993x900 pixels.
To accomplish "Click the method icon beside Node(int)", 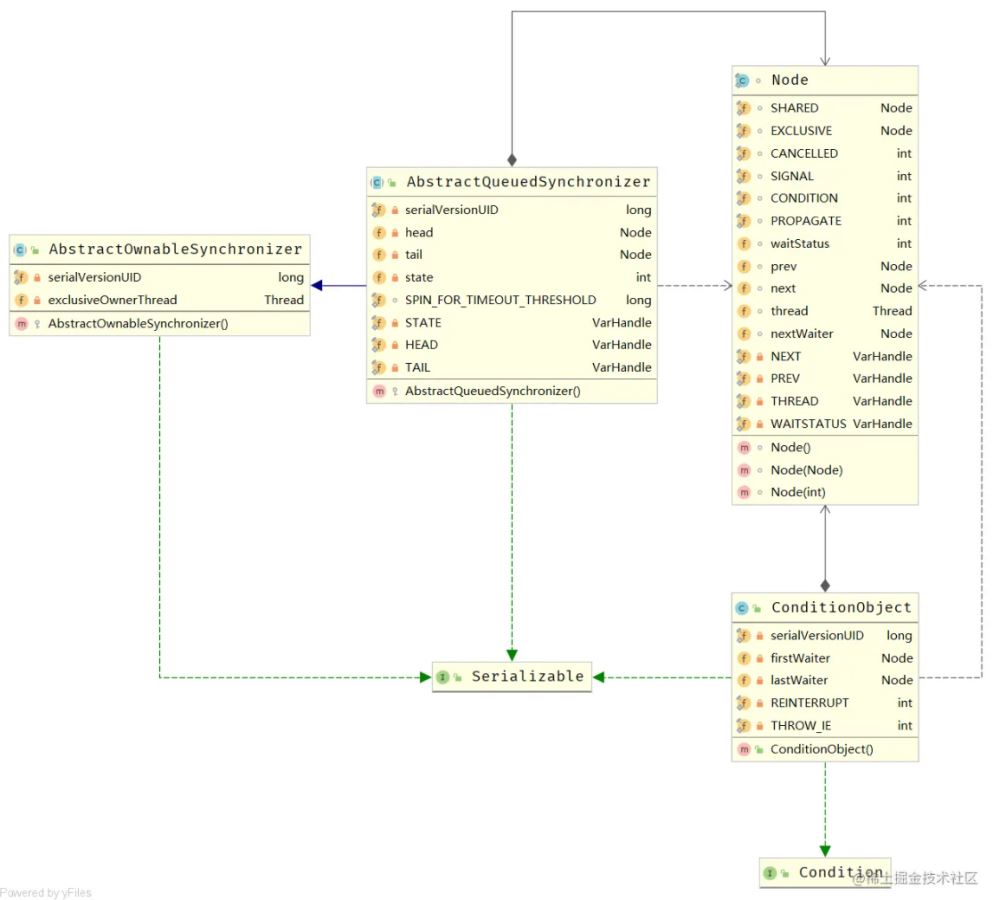I will [x=743, y=492].
